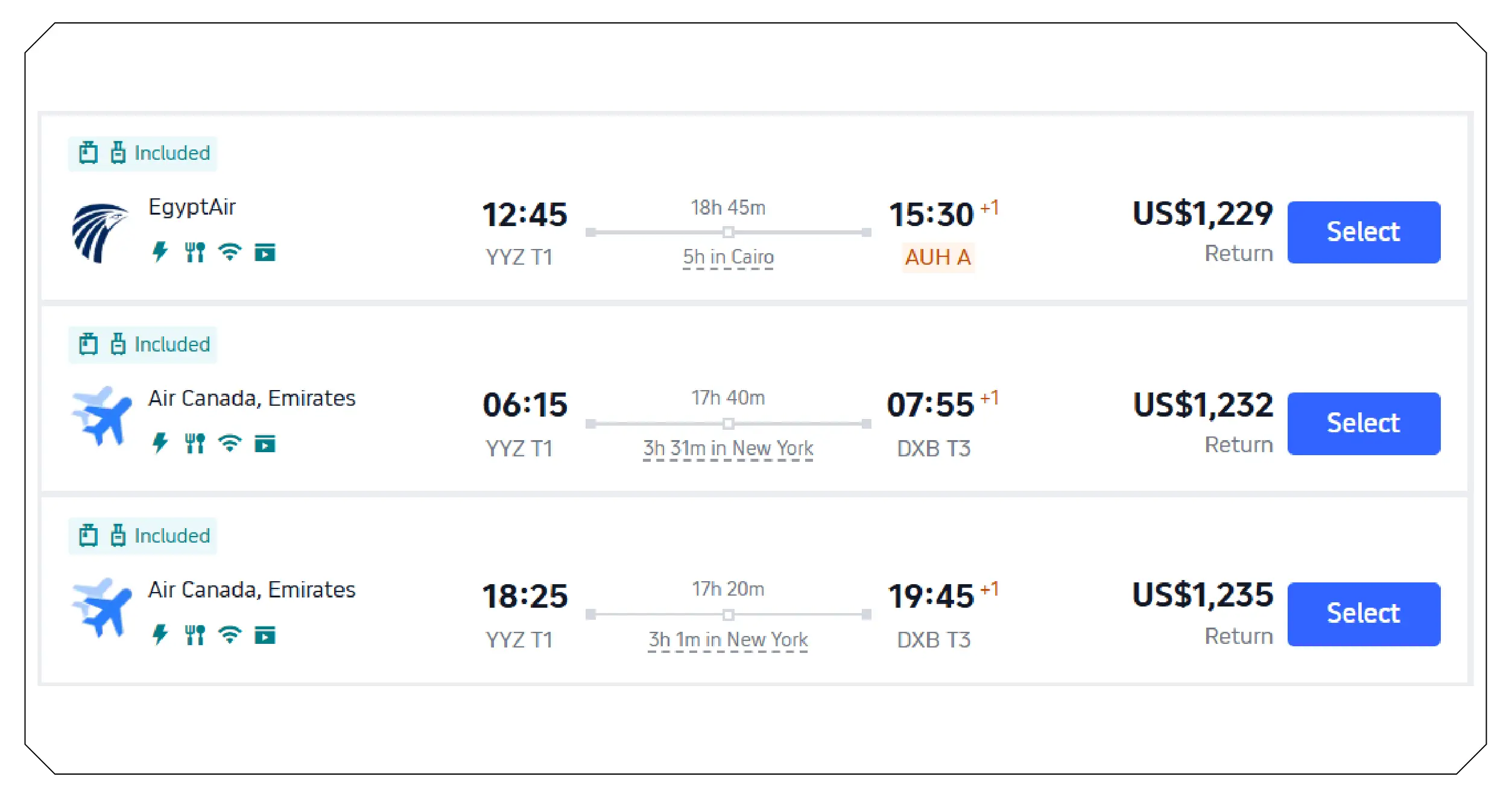Select the US$1,229 EgyptAir flight

1364,232
